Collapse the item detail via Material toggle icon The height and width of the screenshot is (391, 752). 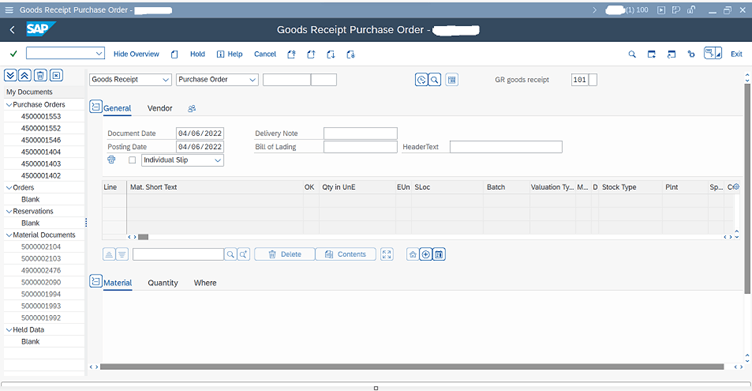pyautogui.click(x=95, y=281)
